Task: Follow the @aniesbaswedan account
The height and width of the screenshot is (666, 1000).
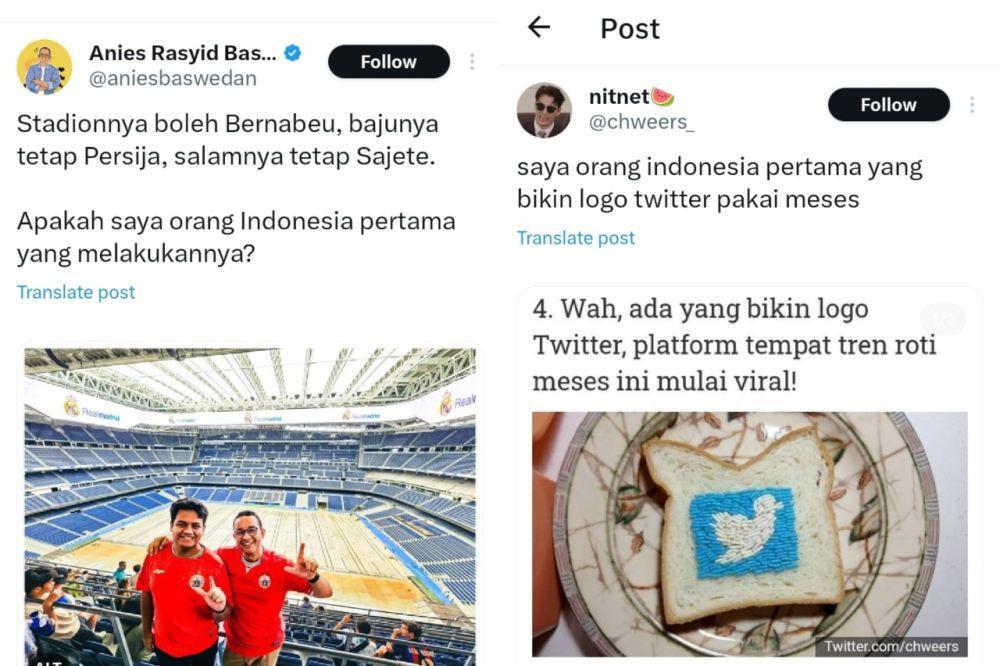Action: coord(388,62)
